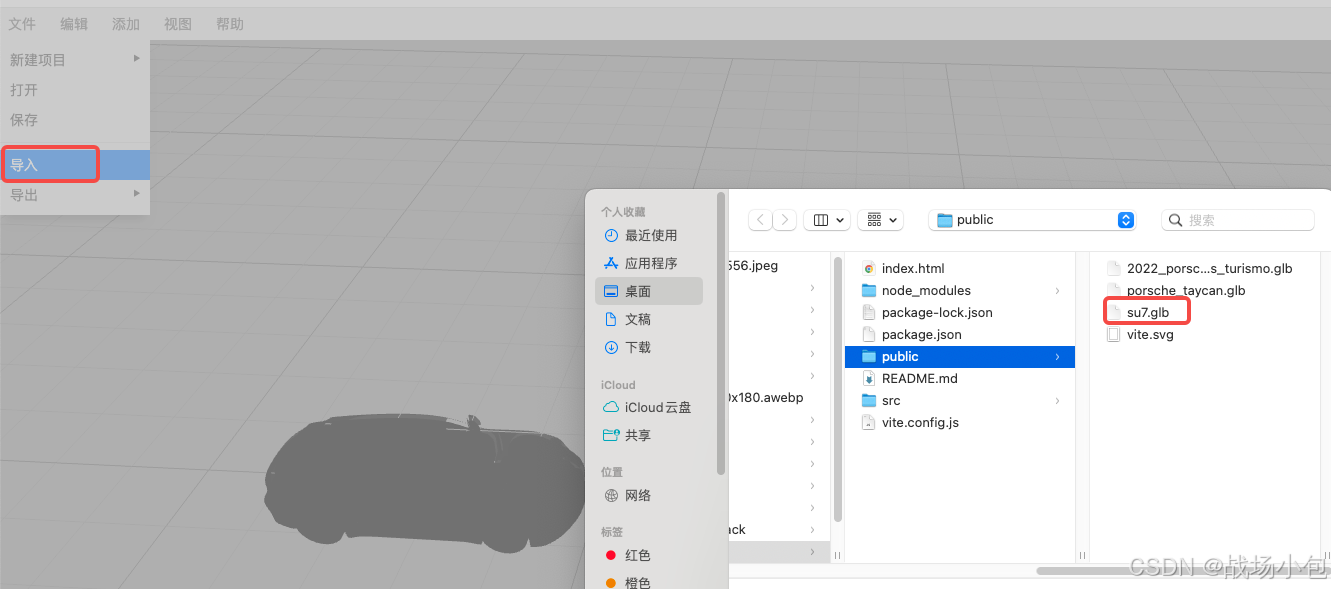Screen dimensions: 1331x589
Task: Click the iCloud cloud icon
Action: pyautogui.click(x=611, y=407)
